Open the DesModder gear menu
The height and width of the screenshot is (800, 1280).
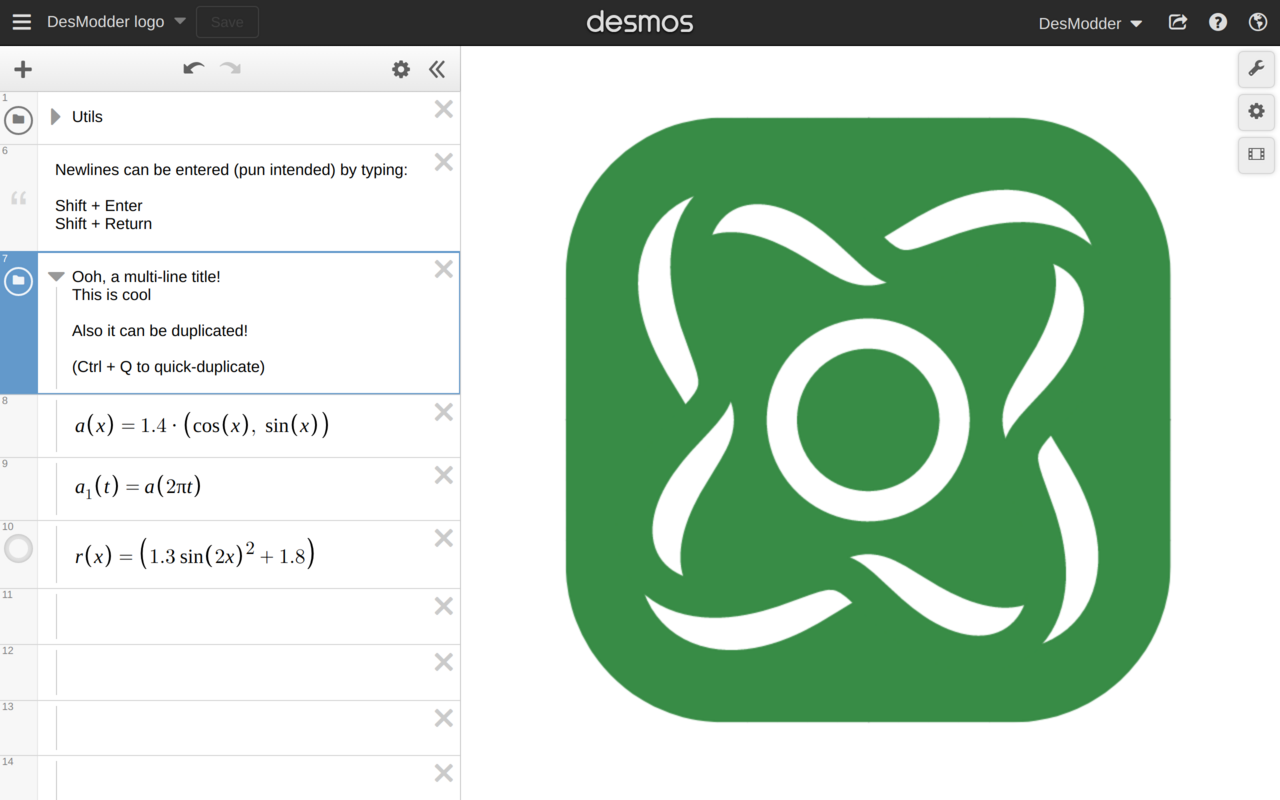coord(1256,112)
